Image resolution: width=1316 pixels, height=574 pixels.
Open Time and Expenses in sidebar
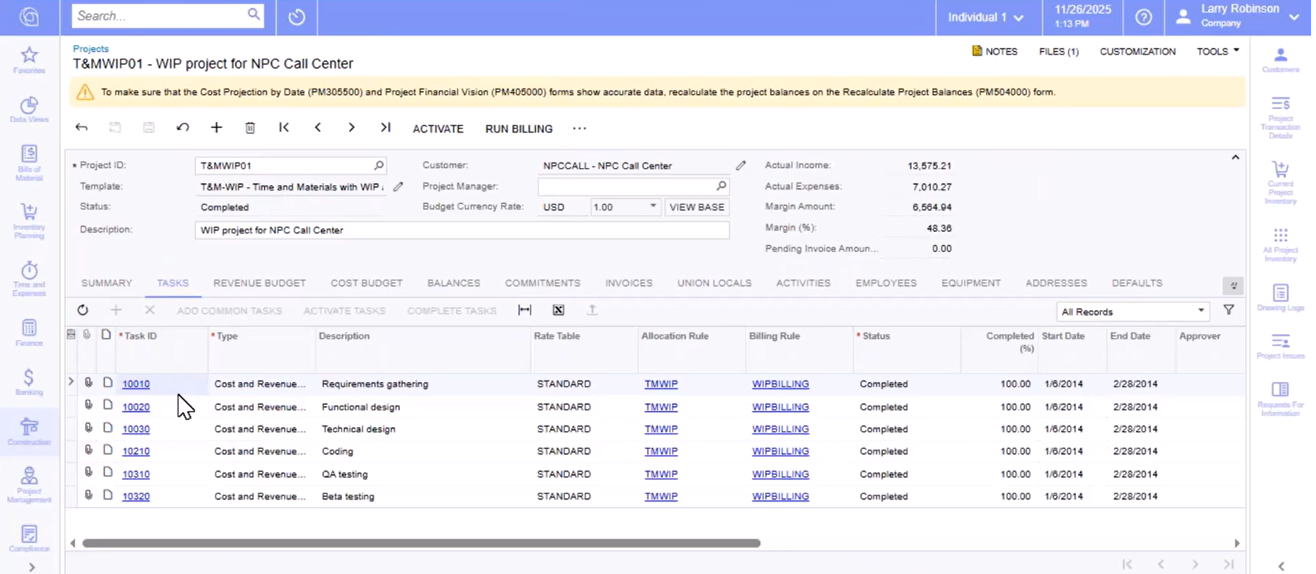(29, 277)
